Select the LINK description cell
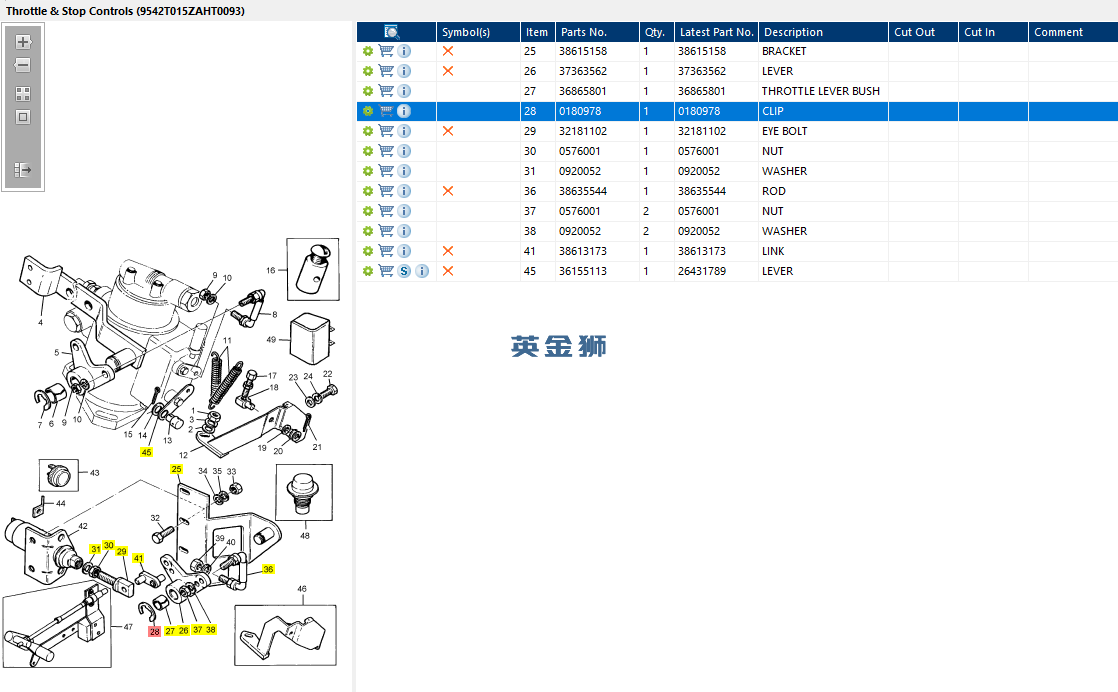This screenshot has width=1118, height=692. point(773,251)
